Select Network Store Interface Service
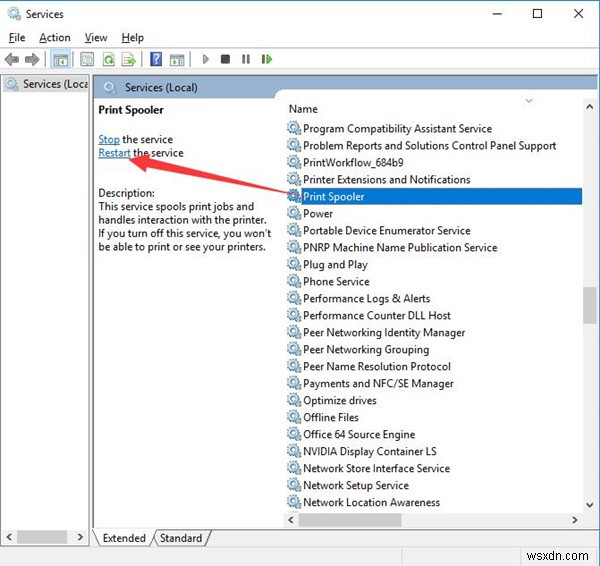 tap(377, 468)
